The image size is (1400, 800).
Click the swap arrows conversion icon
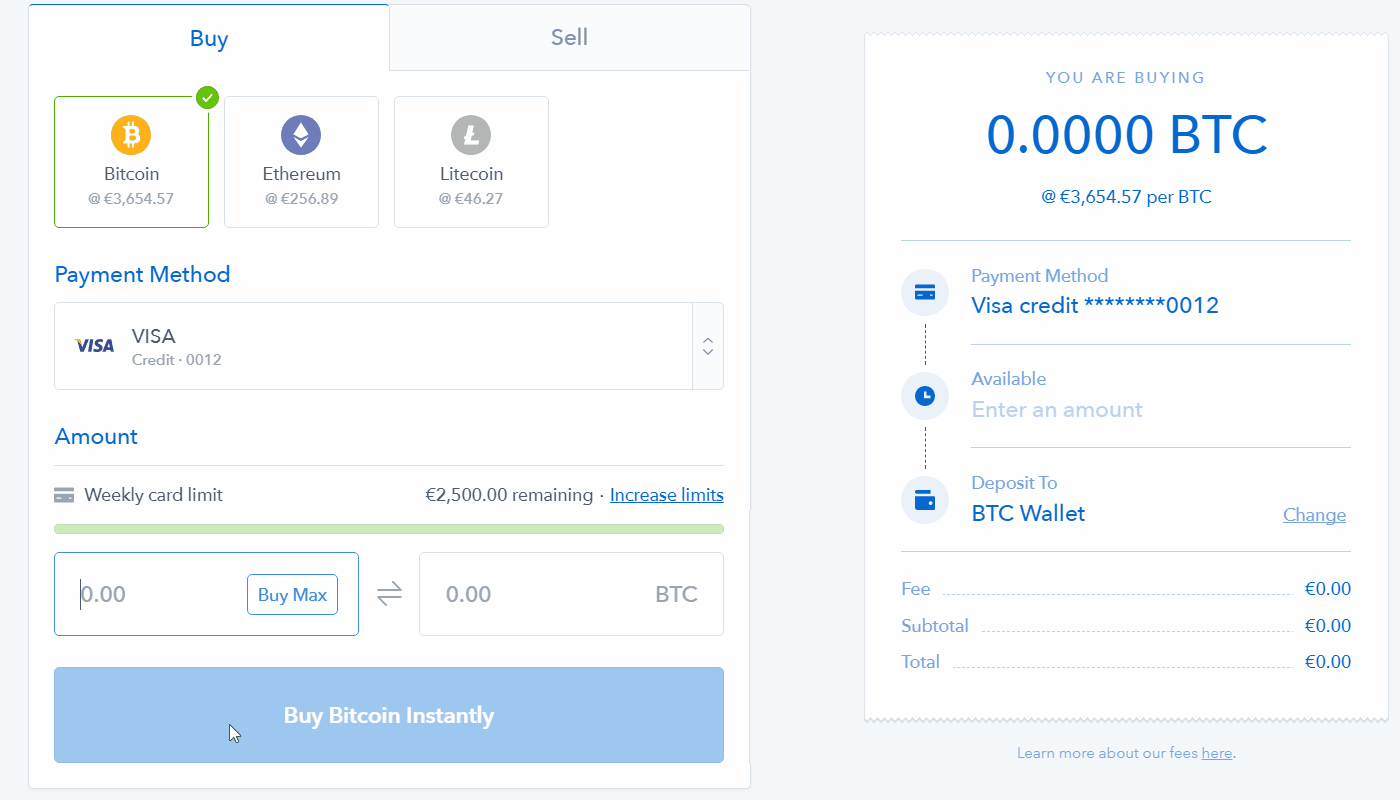pyautogui.click(x=389, y=594)
